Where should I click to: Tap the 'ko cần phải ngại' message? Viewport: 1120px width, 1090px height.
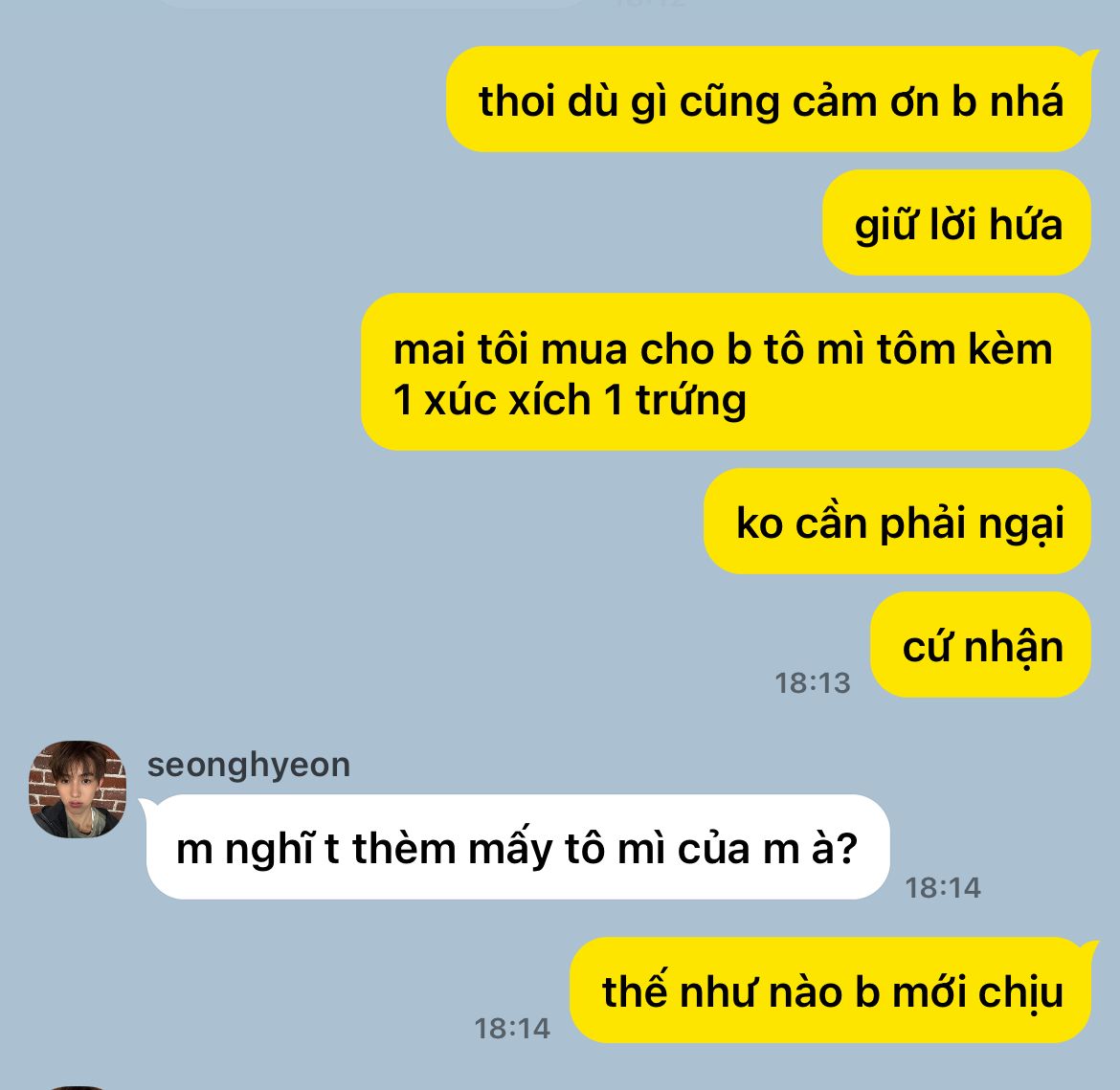(898, 522)
